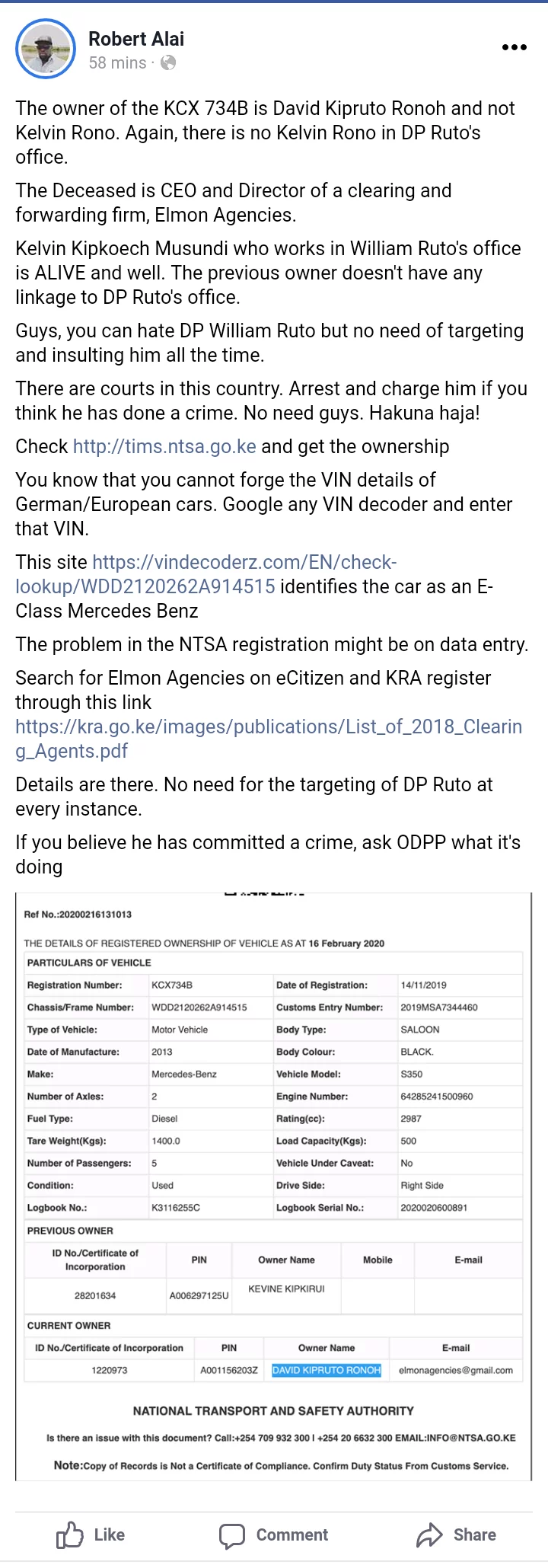This screenshot has width=548, height=1568.
Task: Tap the Comment speech bubble icon
Action: pyautogui.click(x=232, y=1535)
